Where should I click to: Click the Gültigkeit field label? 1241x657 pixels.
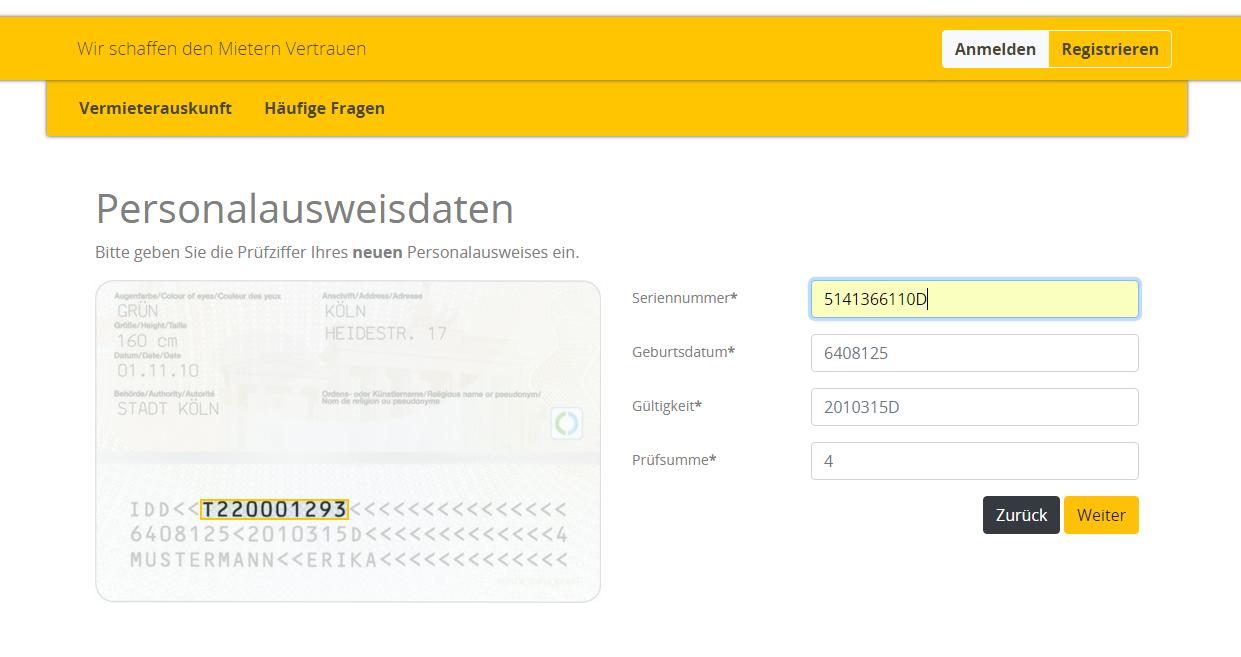coord(667,406)
